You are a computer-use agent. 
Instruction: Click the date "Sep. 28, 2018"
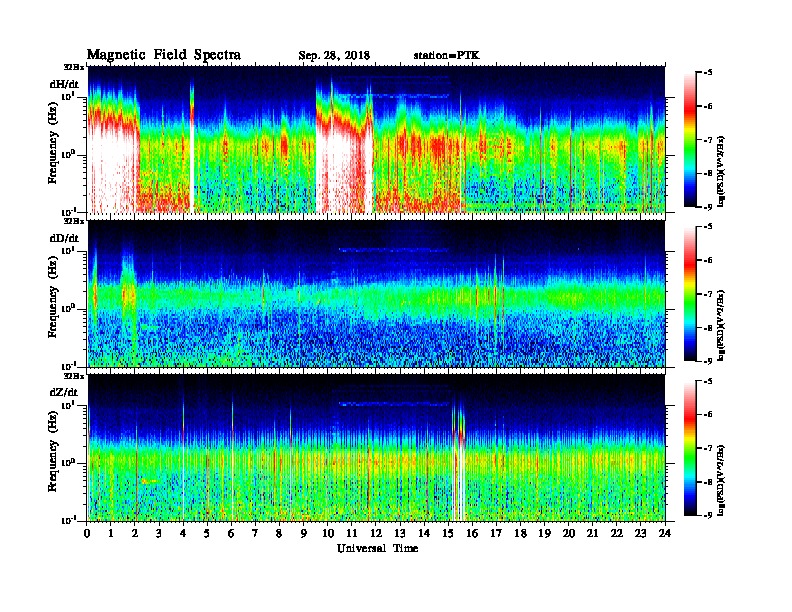tap(334, 55)
